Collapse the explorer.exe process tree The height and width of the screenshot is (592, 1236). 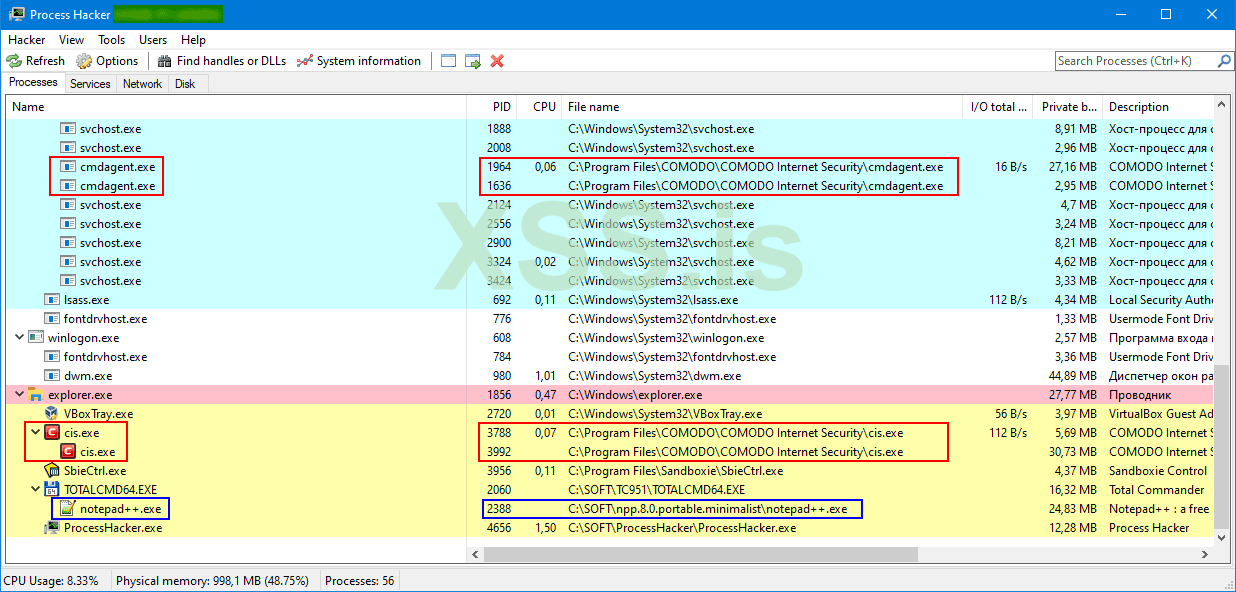coord(20,395)
